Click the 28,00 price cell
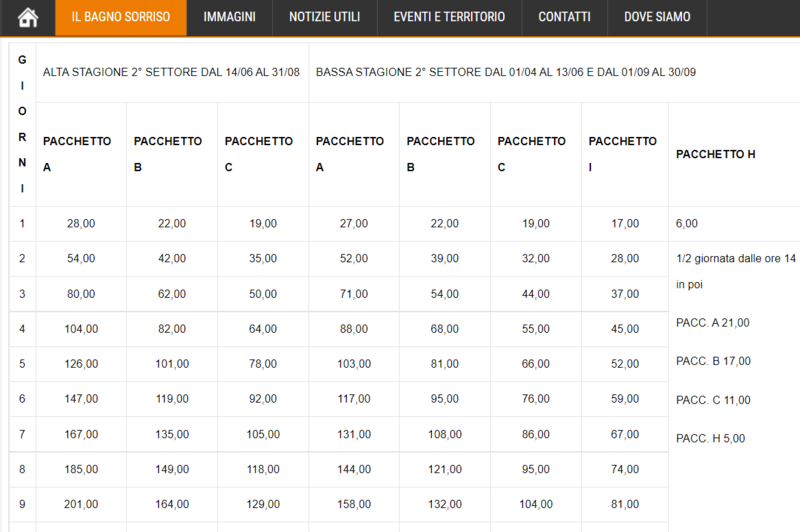This screenshot has height=532, width=800. [x=81, y=224]
